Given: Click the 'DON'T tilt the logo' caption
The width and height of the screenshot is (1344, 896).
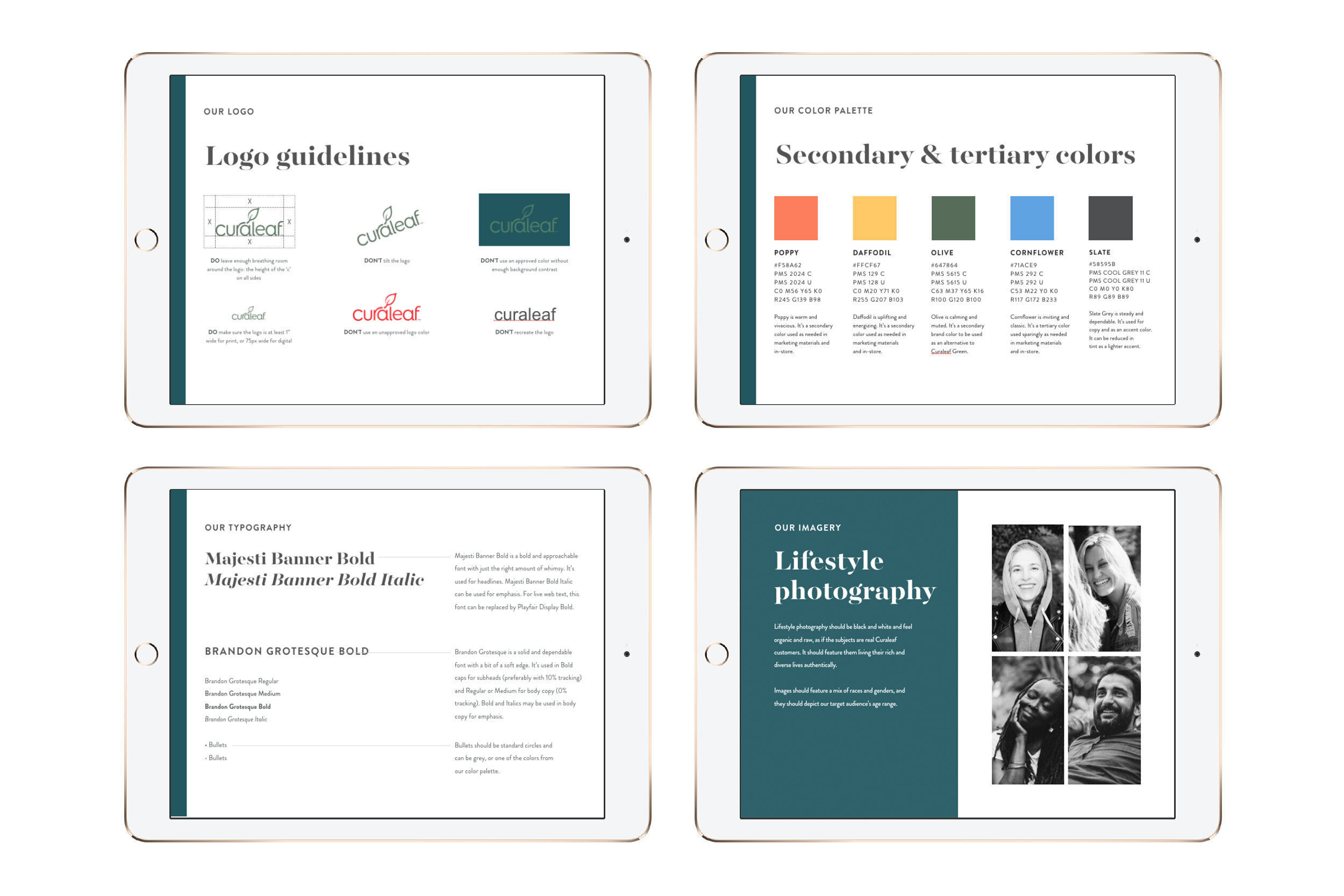Looking at the screenshot, I should (x=387, y=261).
